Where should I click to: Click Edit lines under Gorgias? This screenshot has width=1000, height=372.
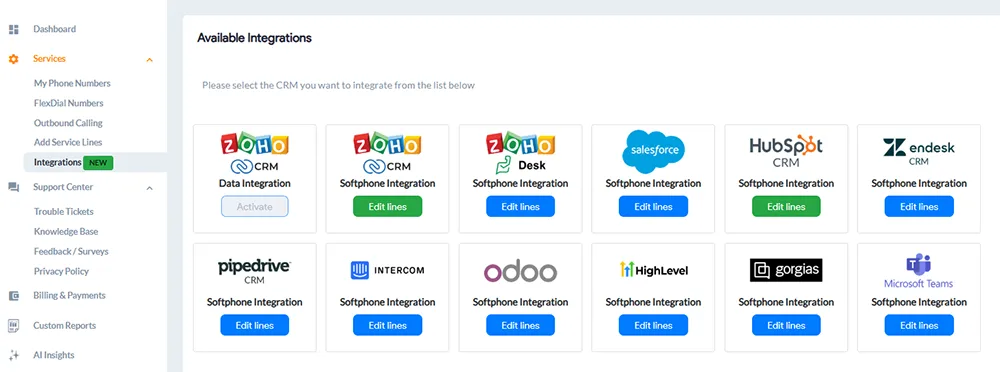pos(786,325)
